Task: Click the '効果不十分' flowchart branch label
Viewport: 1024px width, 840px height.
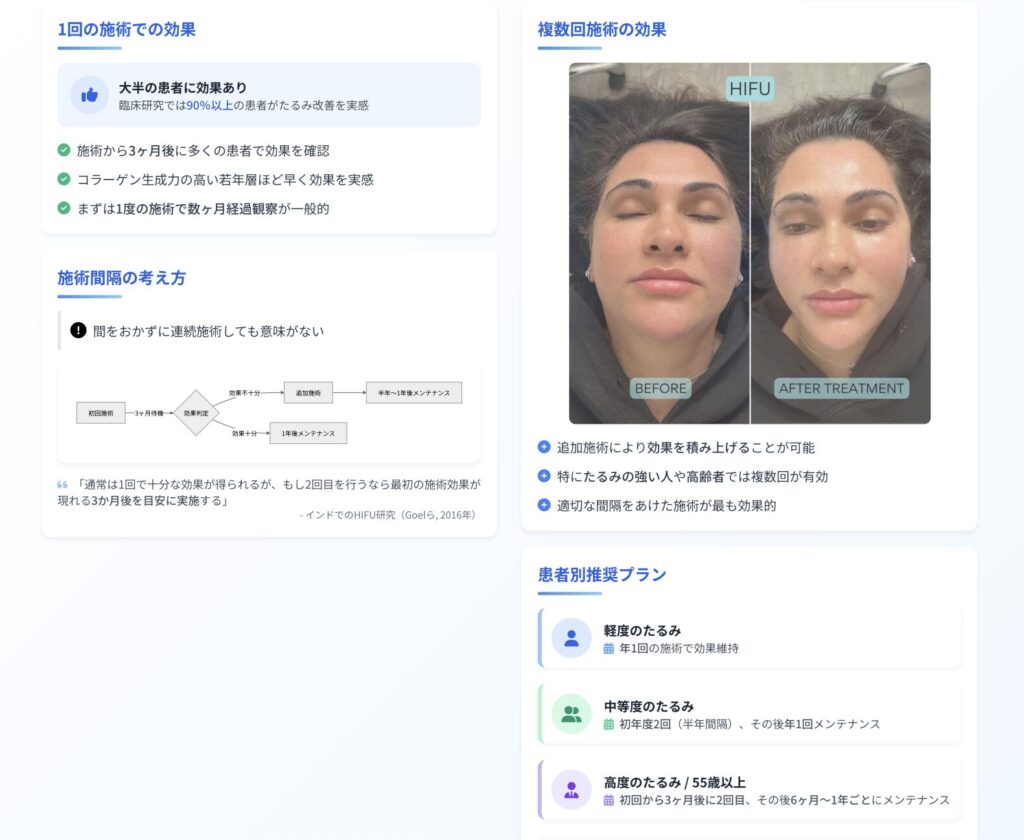Action: pos(244,393)
